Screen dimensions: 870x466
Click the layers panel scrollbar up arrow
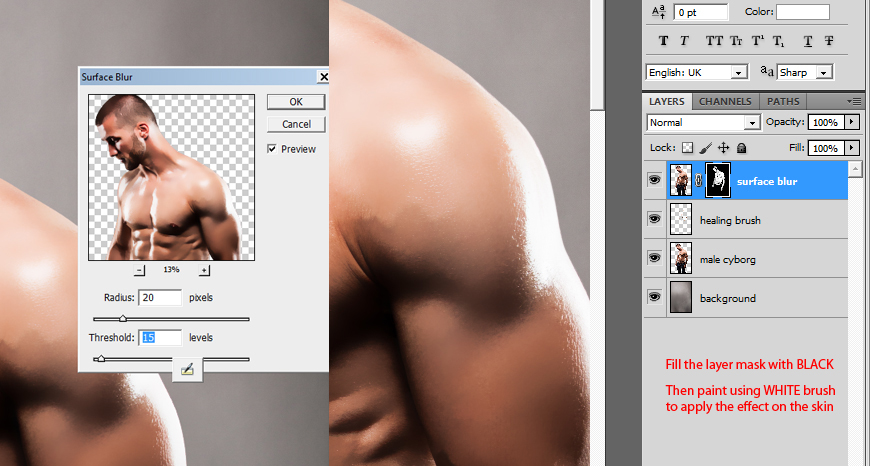coord(856,169)
